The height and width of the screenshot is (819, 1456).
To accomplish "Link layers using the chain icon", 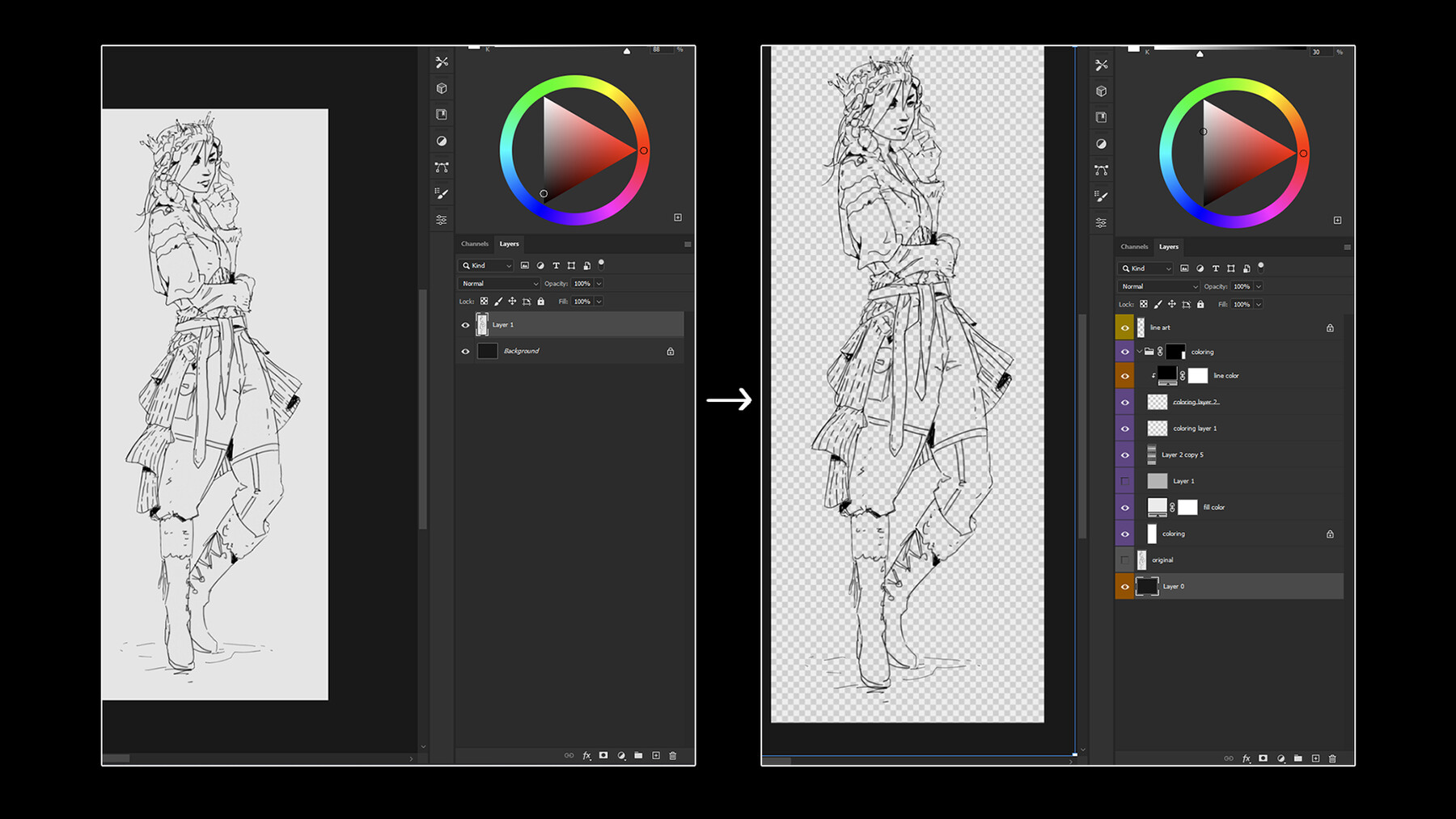I will tap(569, 756).
